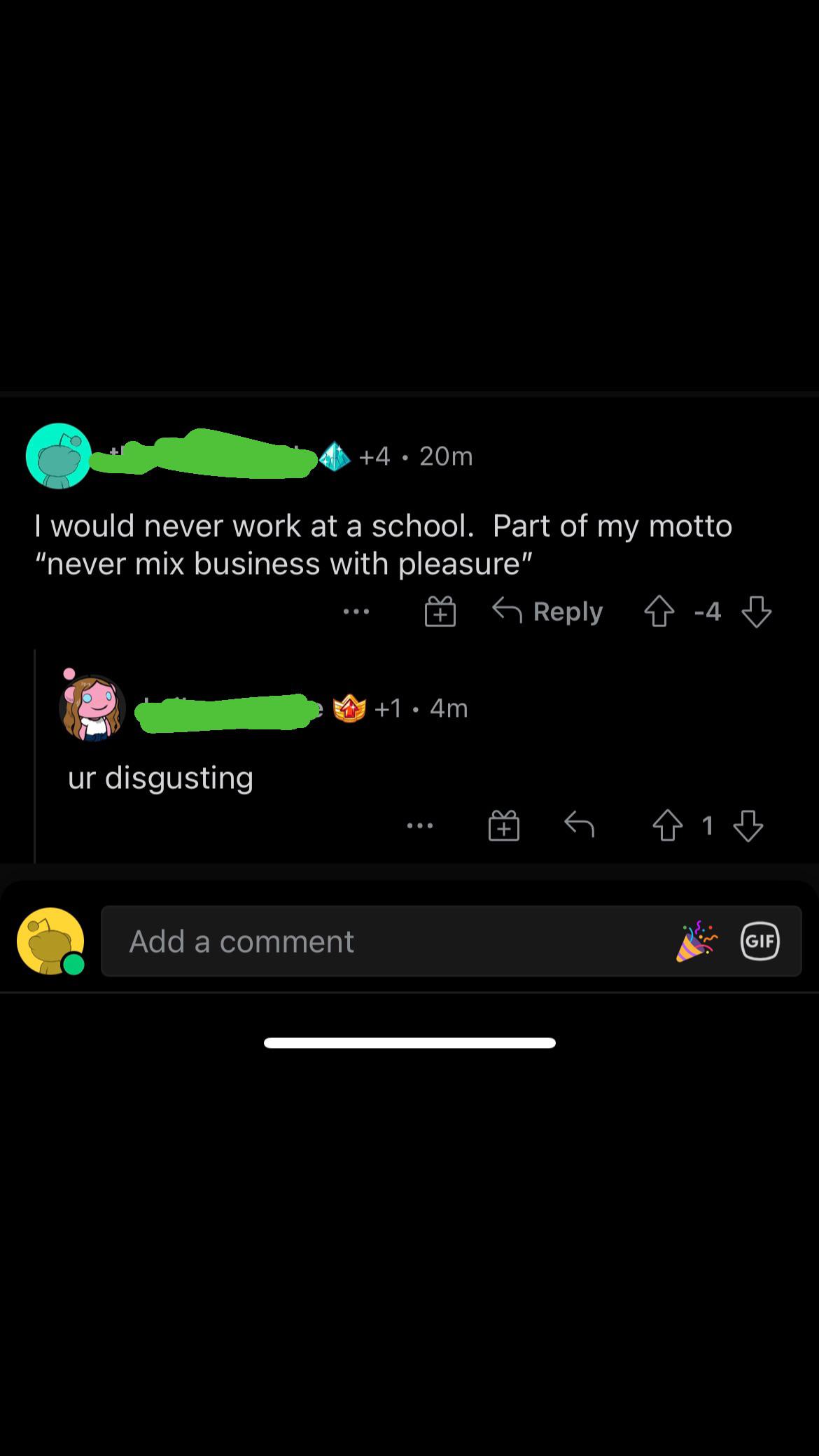This screenshot has height=1456, width=819.
Task: Open the party popper emoji picker
Action: point(696,941)
